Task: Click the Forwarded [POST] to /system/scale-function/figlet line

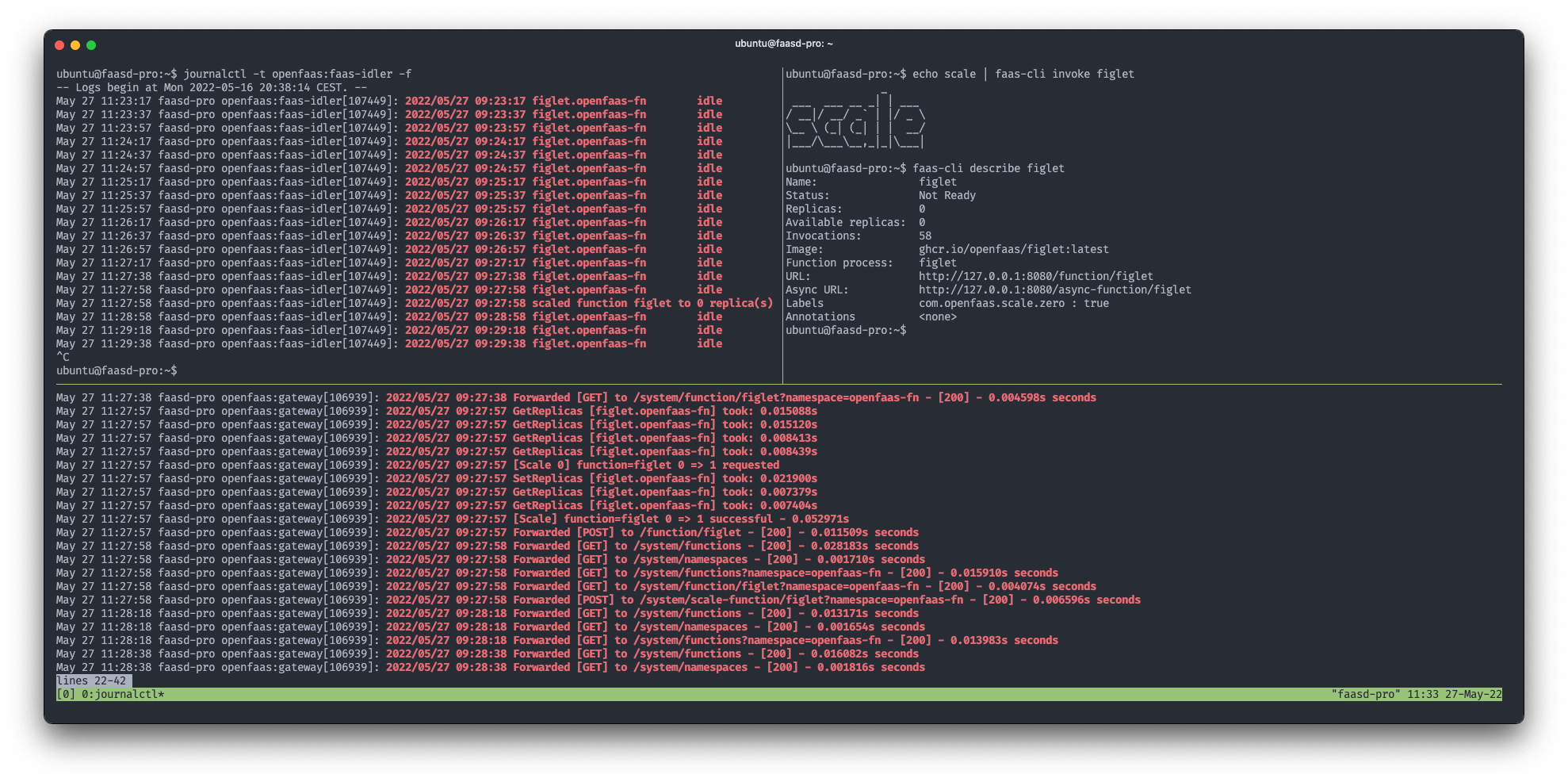Action: (x=599, y=600)
